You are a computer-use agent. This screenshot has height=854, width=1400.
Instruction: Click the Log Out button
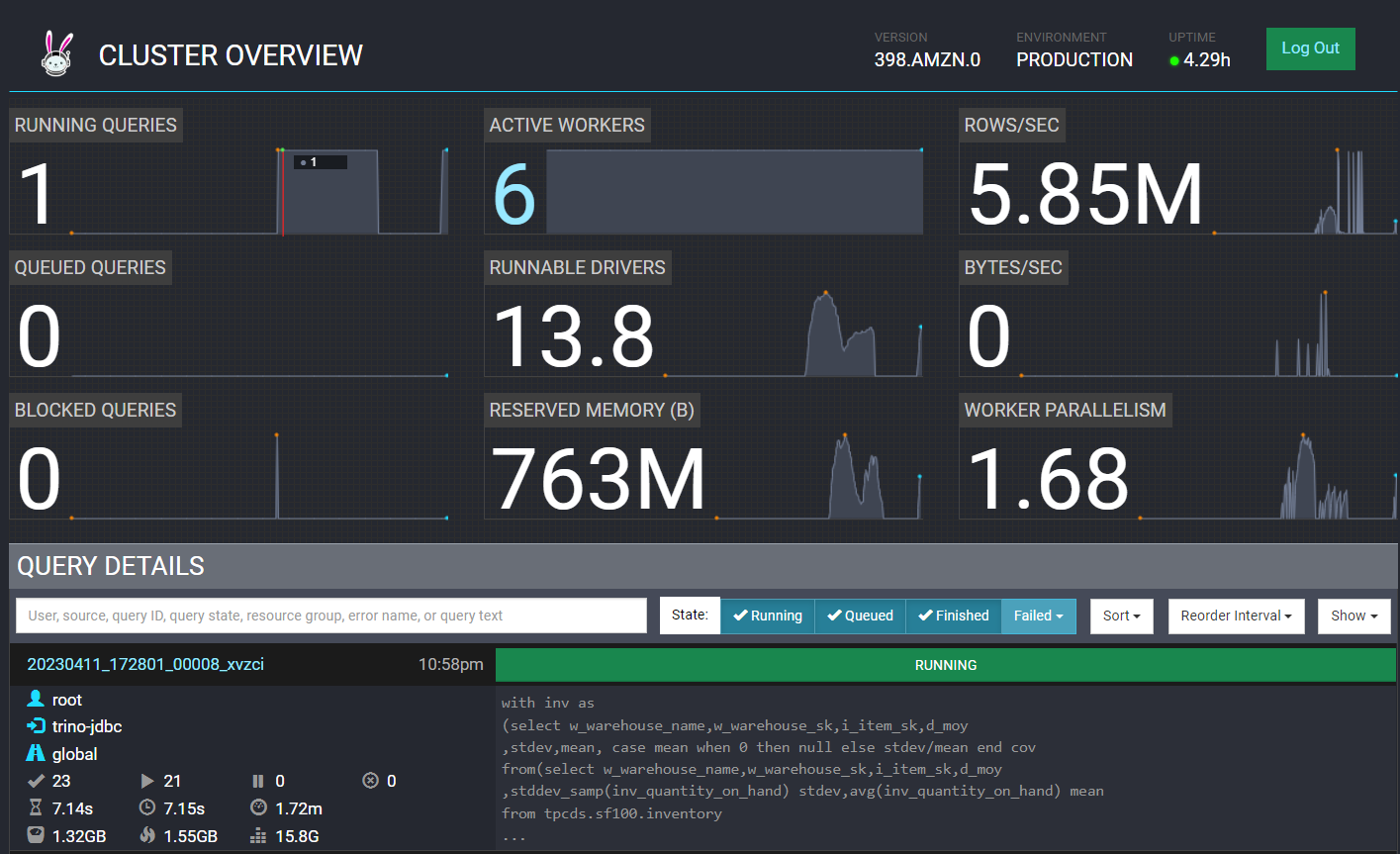click(x=1310, y=48)
